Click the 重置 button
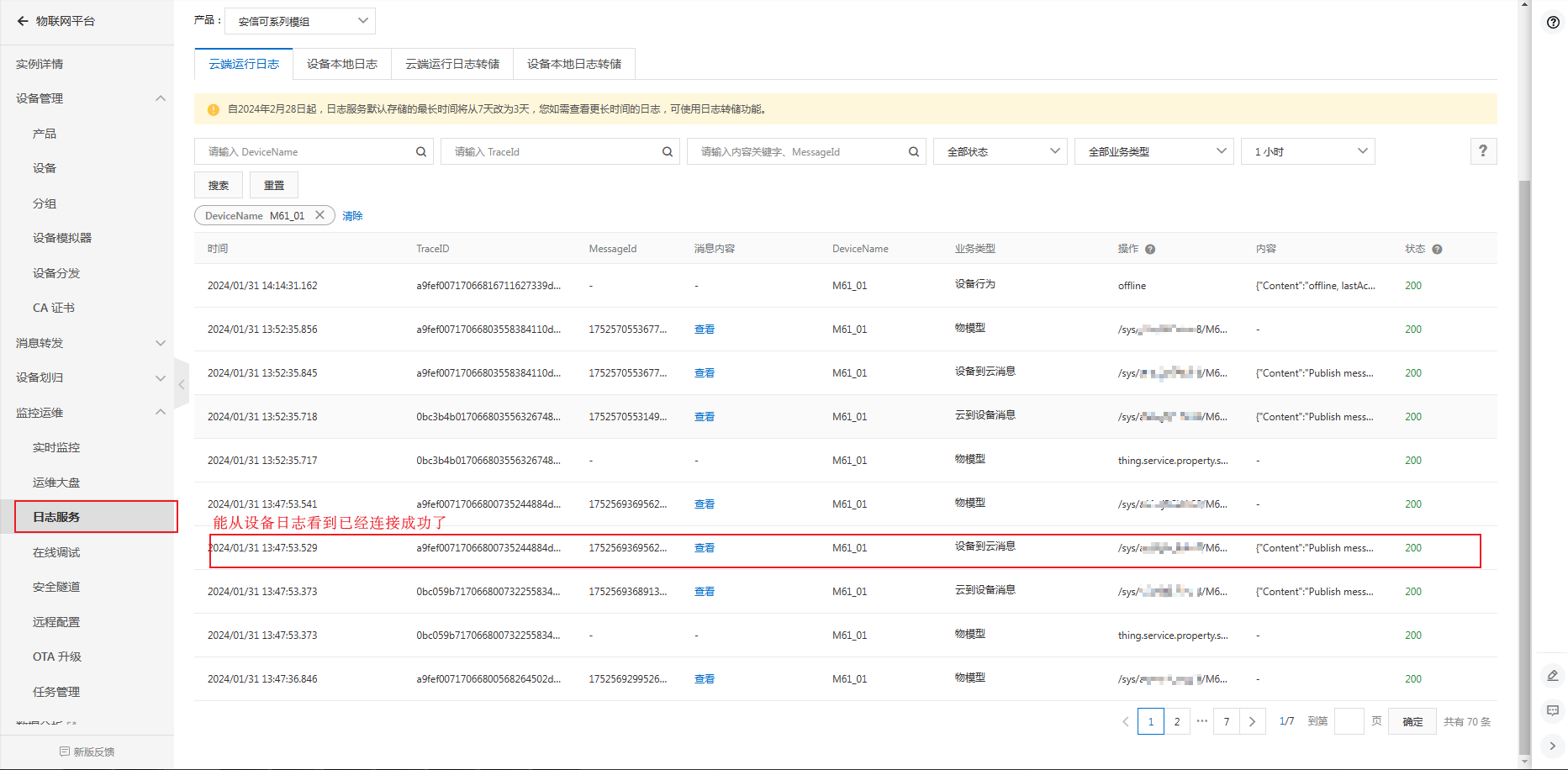This screenshot has width=1568, height=770. coord(274,185)
